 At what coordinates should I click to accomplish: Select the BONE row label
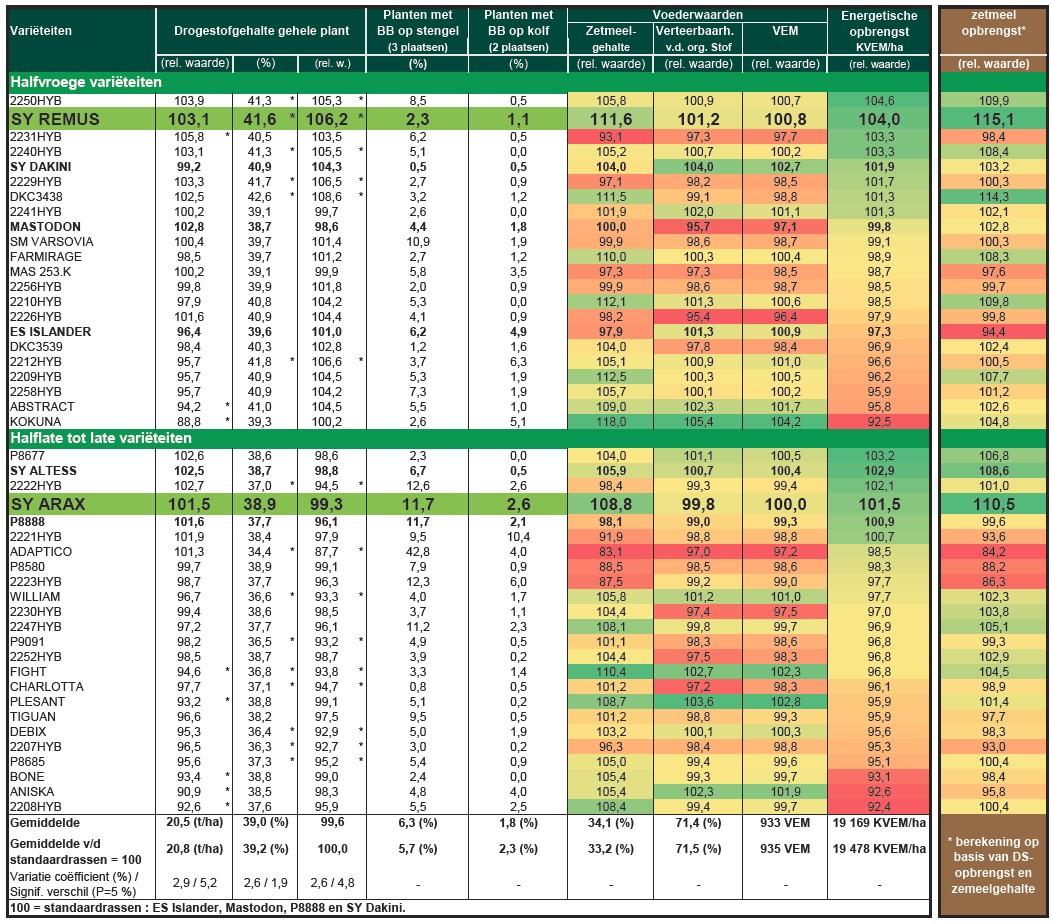pyautogui.click(x=27, y=776)
